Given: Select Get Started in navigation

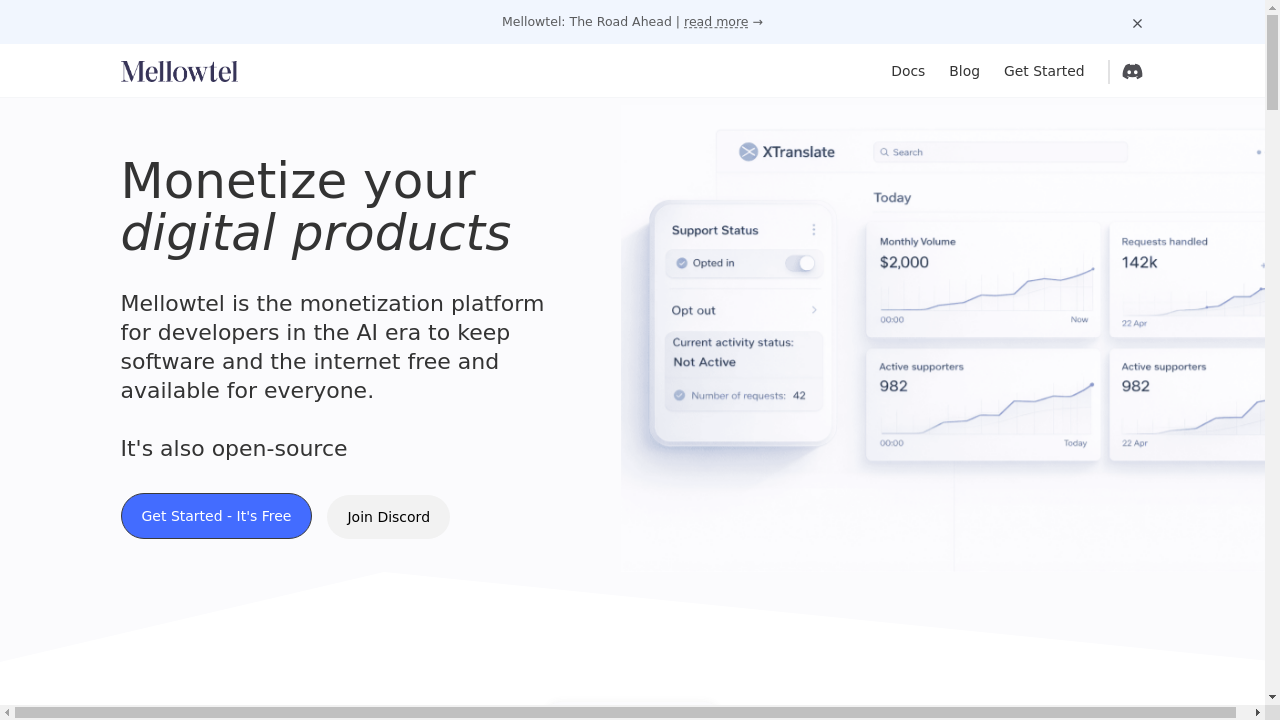Looking at the screenshot, I should pos(1044,71).
